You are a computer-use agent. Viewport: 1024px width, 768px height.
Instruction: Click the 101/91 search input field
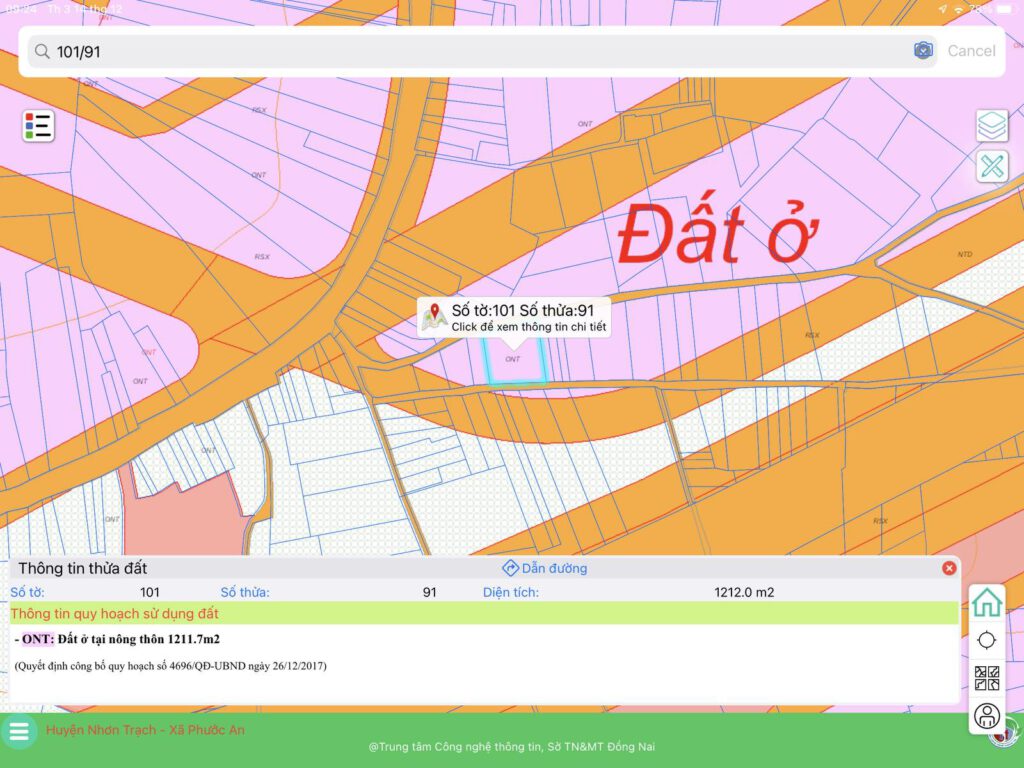pos(480,51)
